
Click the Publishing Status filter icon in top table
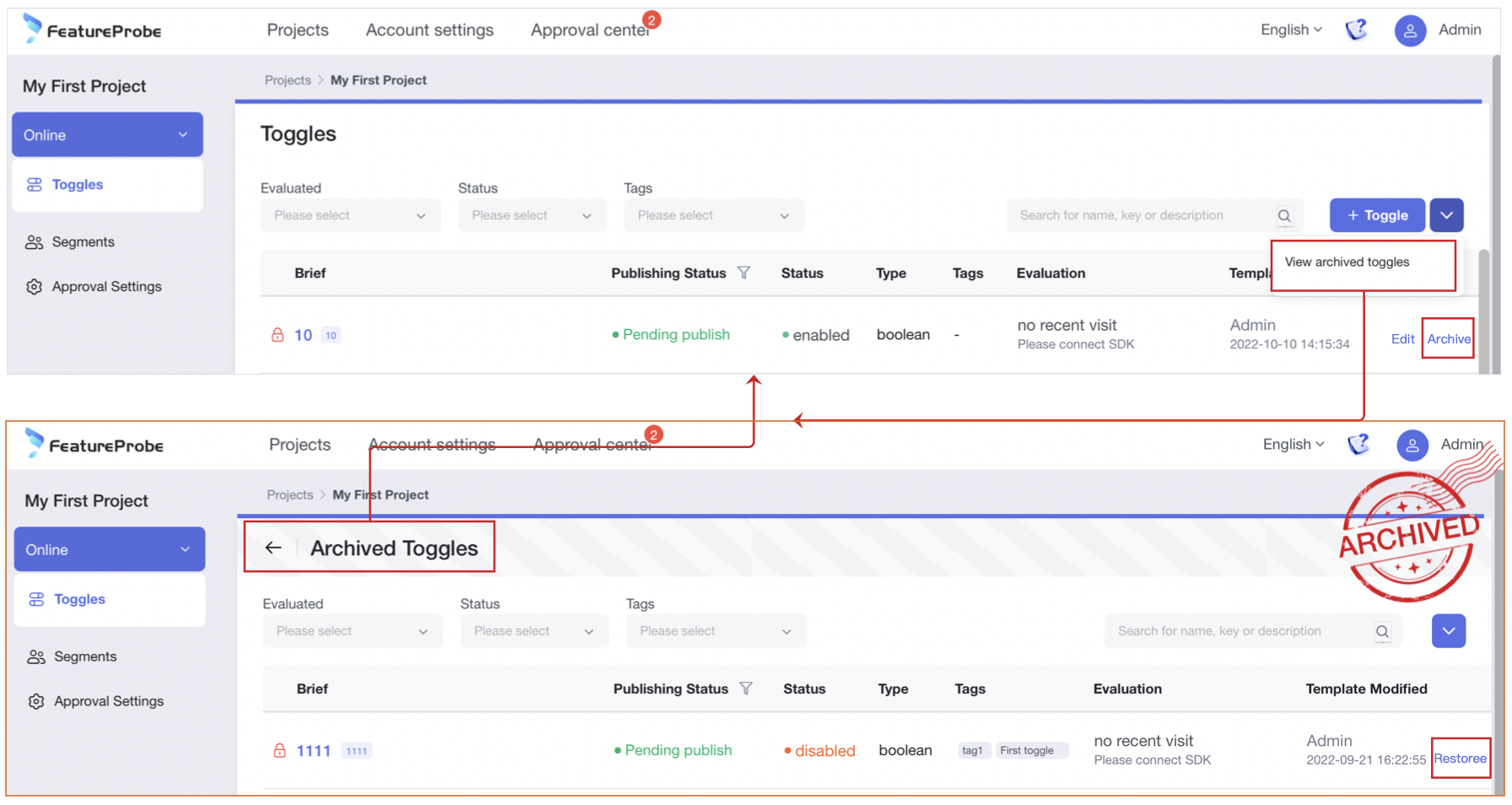tap(743, 273)
